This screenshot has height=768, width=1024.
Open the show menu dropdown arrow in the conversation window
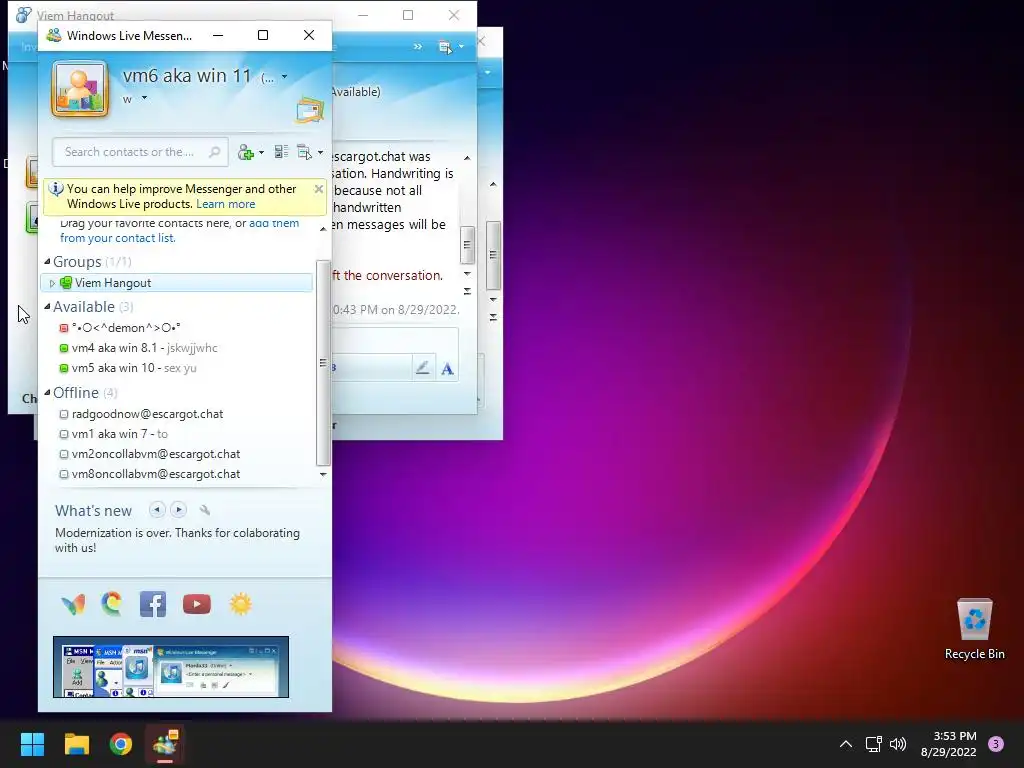coord(461,47)
